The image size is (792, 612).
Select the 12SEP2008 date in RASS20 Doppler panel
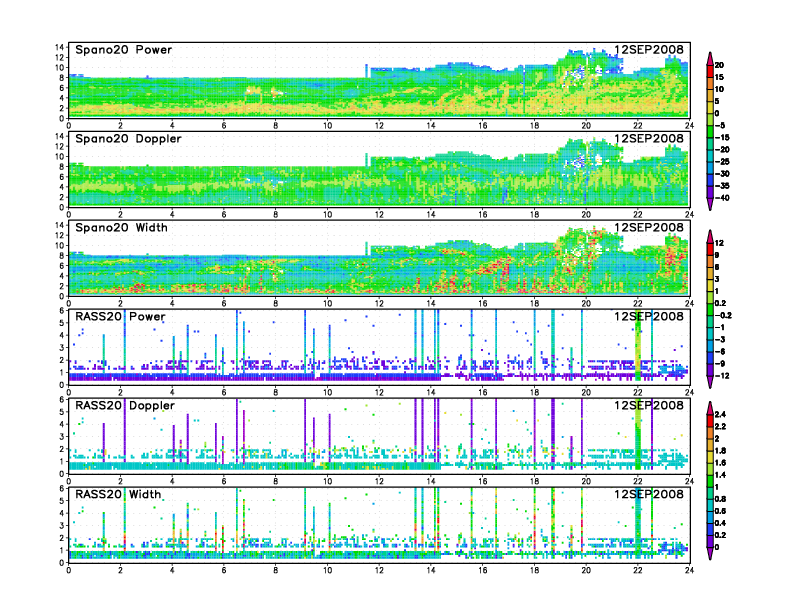(x=649, y=405)
